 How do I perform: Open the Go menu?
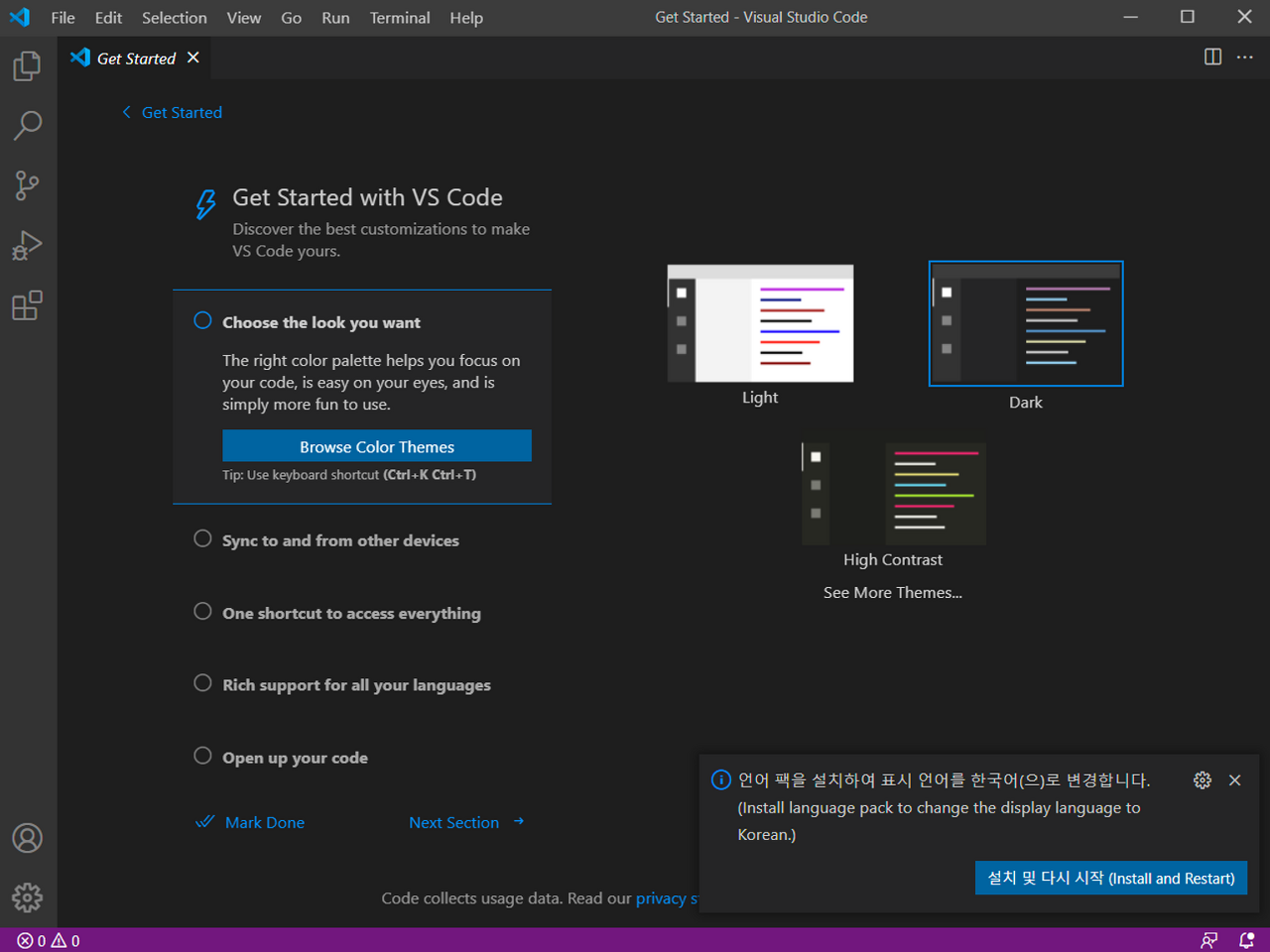tap(291, 18)
